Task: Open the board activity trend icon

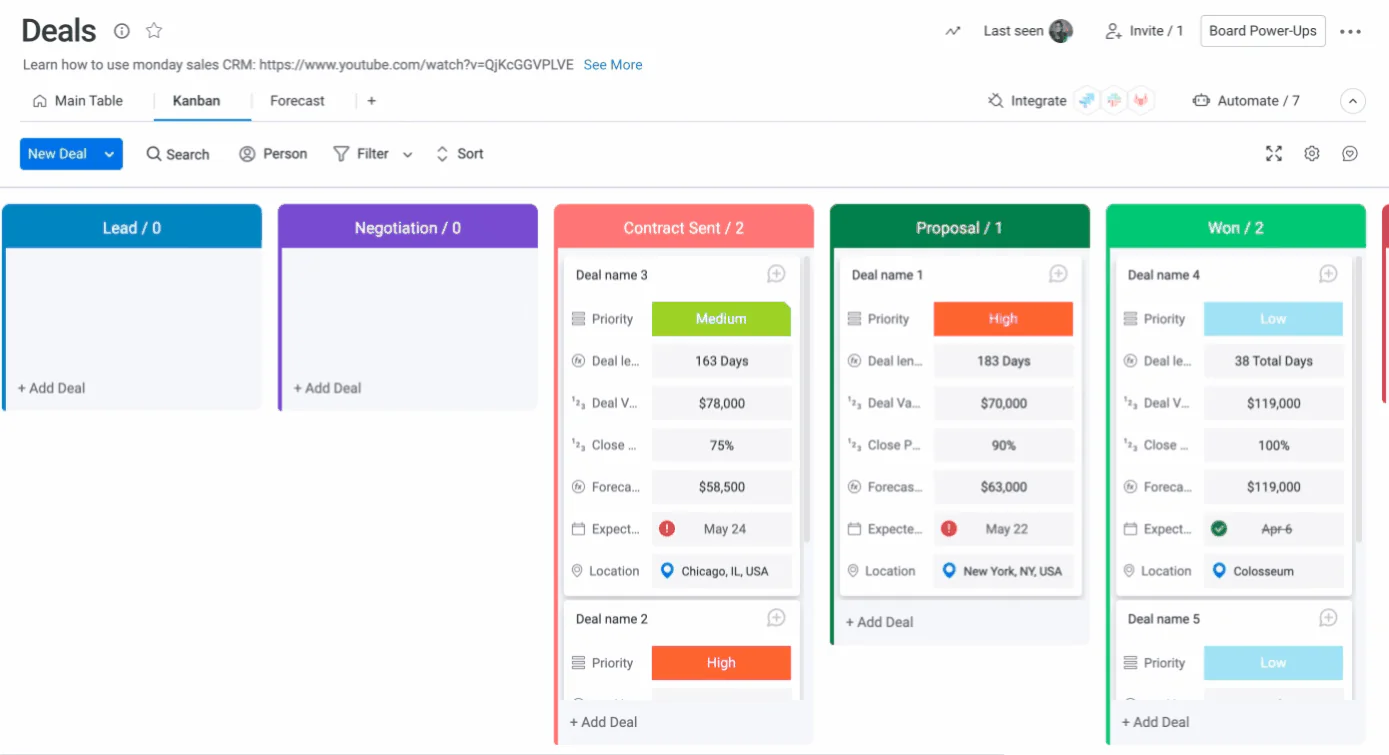Action: click(x=953, y=31)
